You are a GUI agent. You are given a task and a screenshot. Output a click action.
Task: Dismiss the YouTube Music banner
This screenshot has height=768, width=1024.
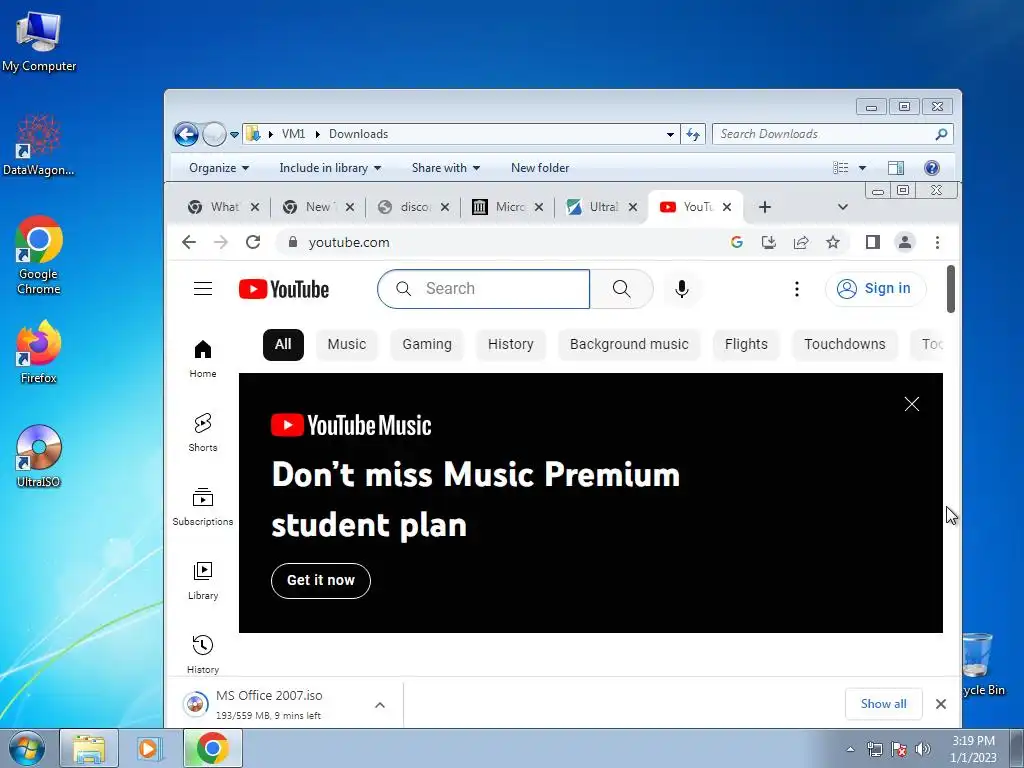tap(912, 404)
